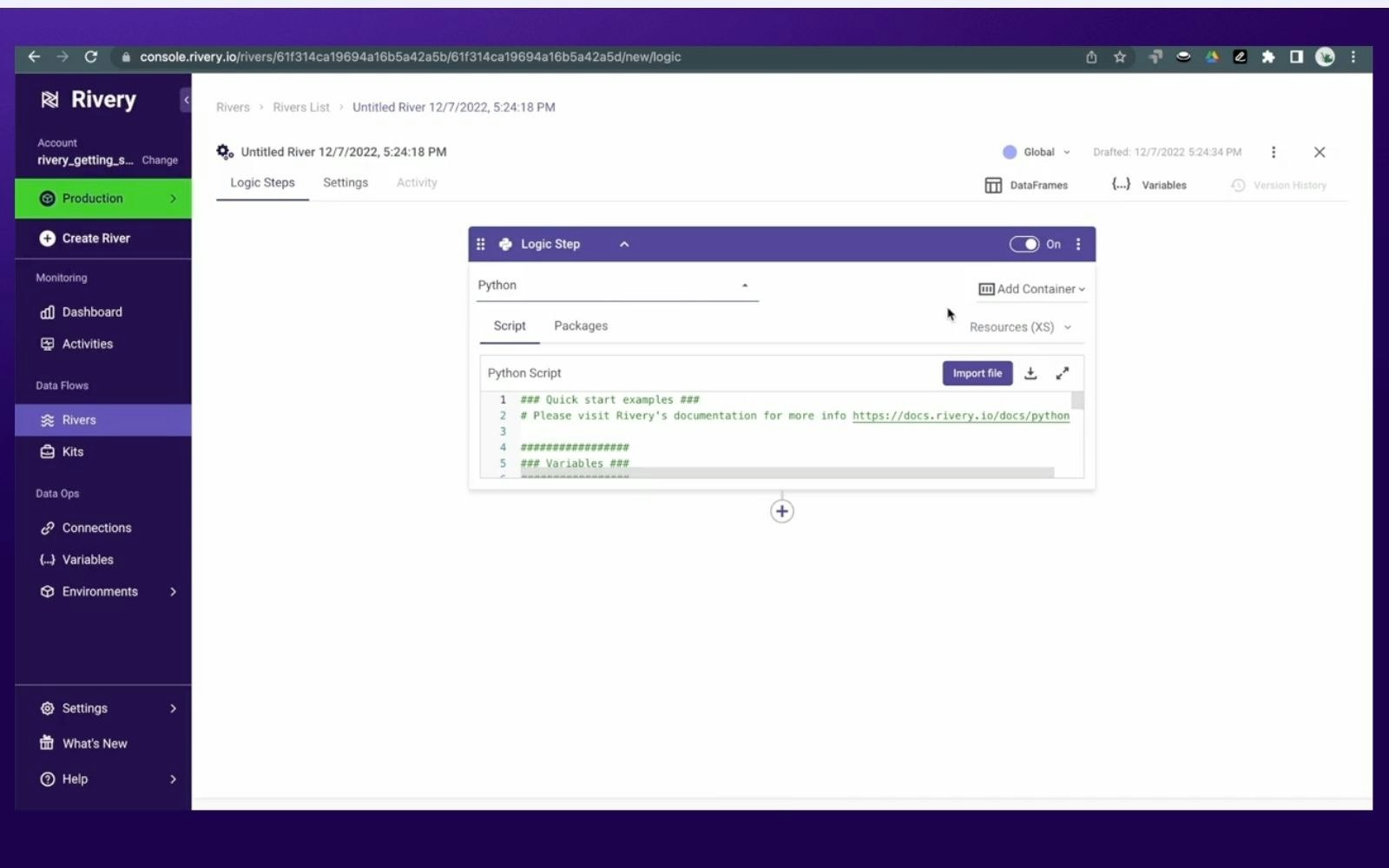This screenshot has height=868, width=1389.
Task: Click the editor vertical scrollbar
Action: (1077, 401)
